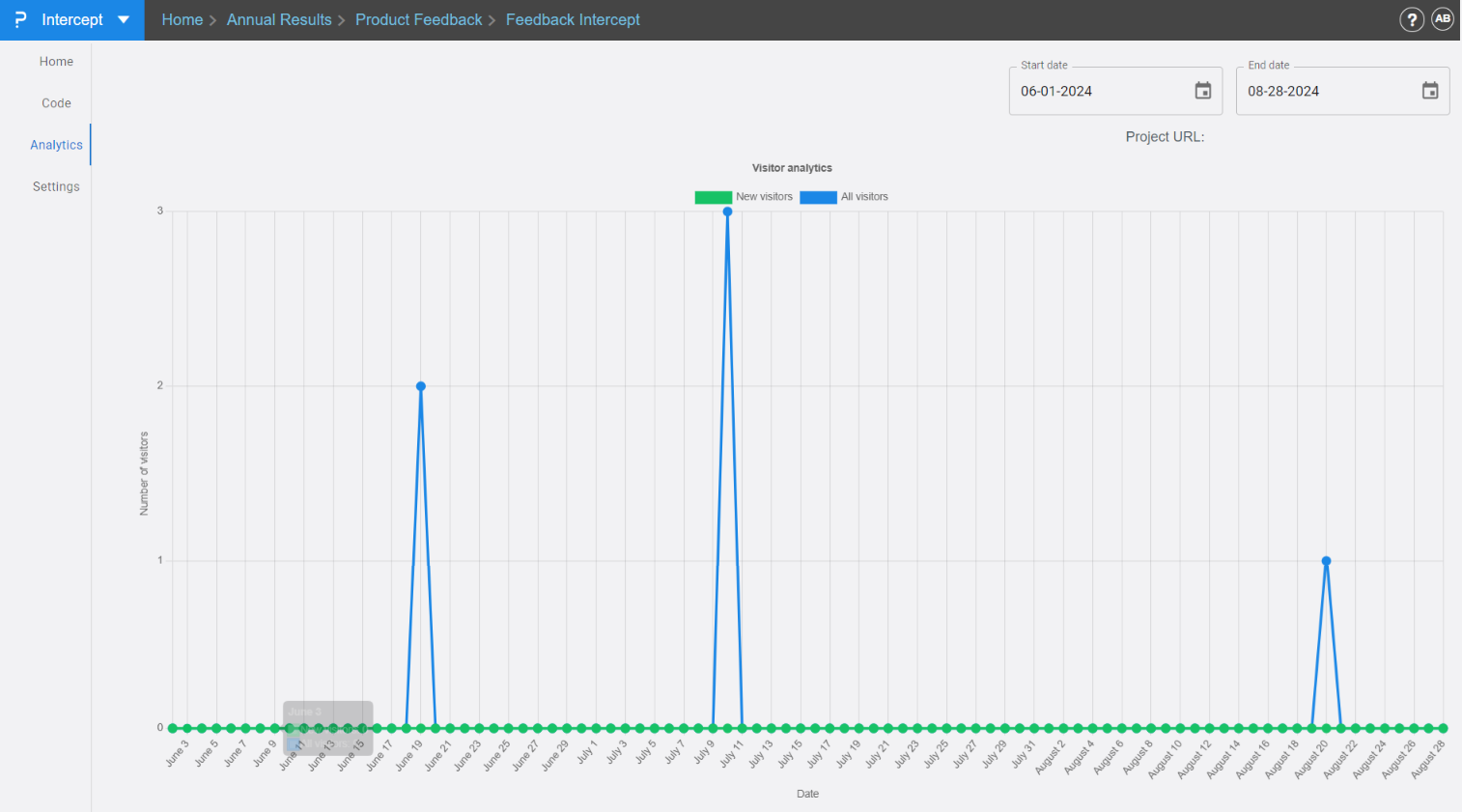The image size is (1462, 812).
Task: Go to Product Feedback breadcrumb
Action: pyautogui.click(x=418, y=19)
